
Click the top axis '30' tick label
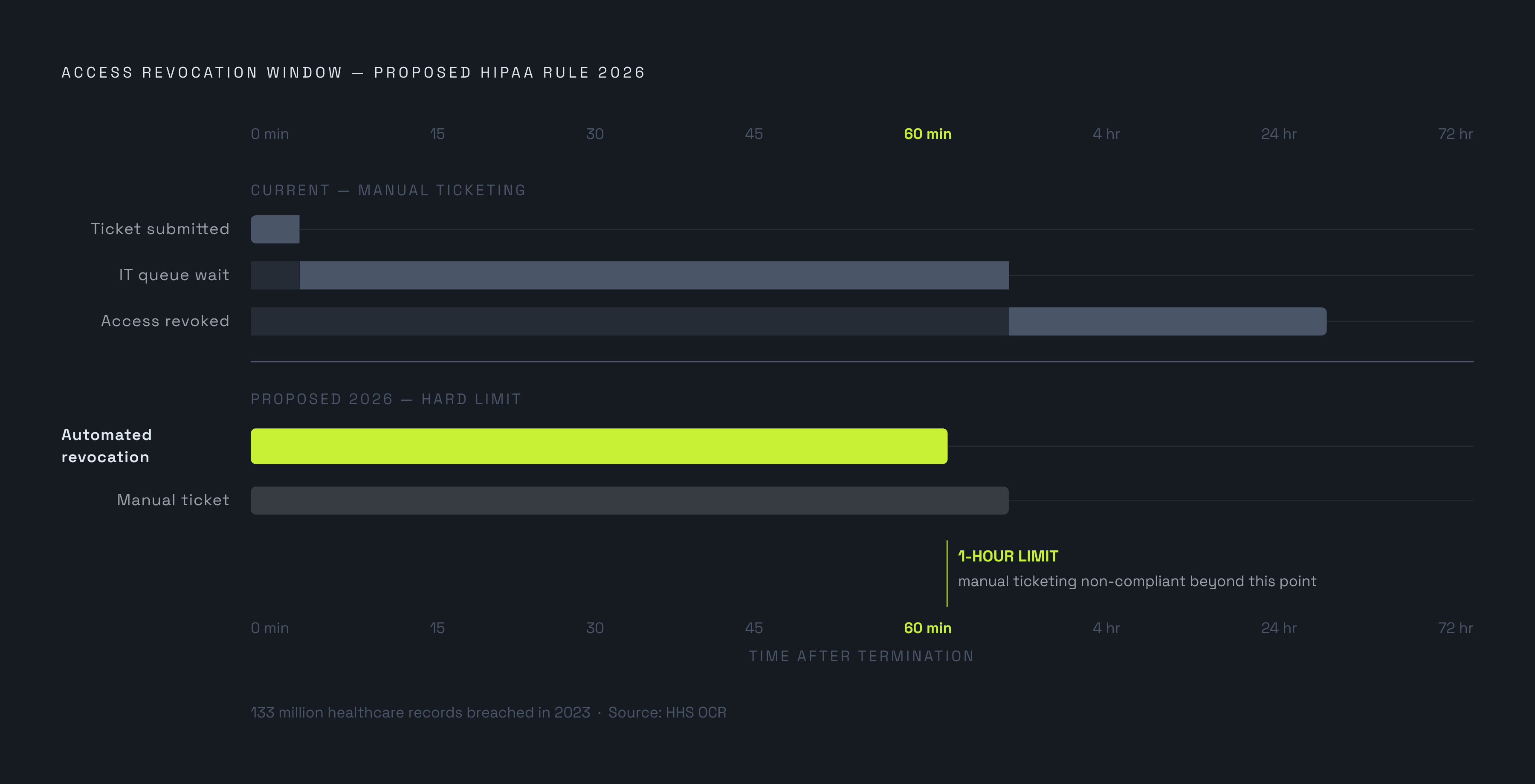coord(595,134)
